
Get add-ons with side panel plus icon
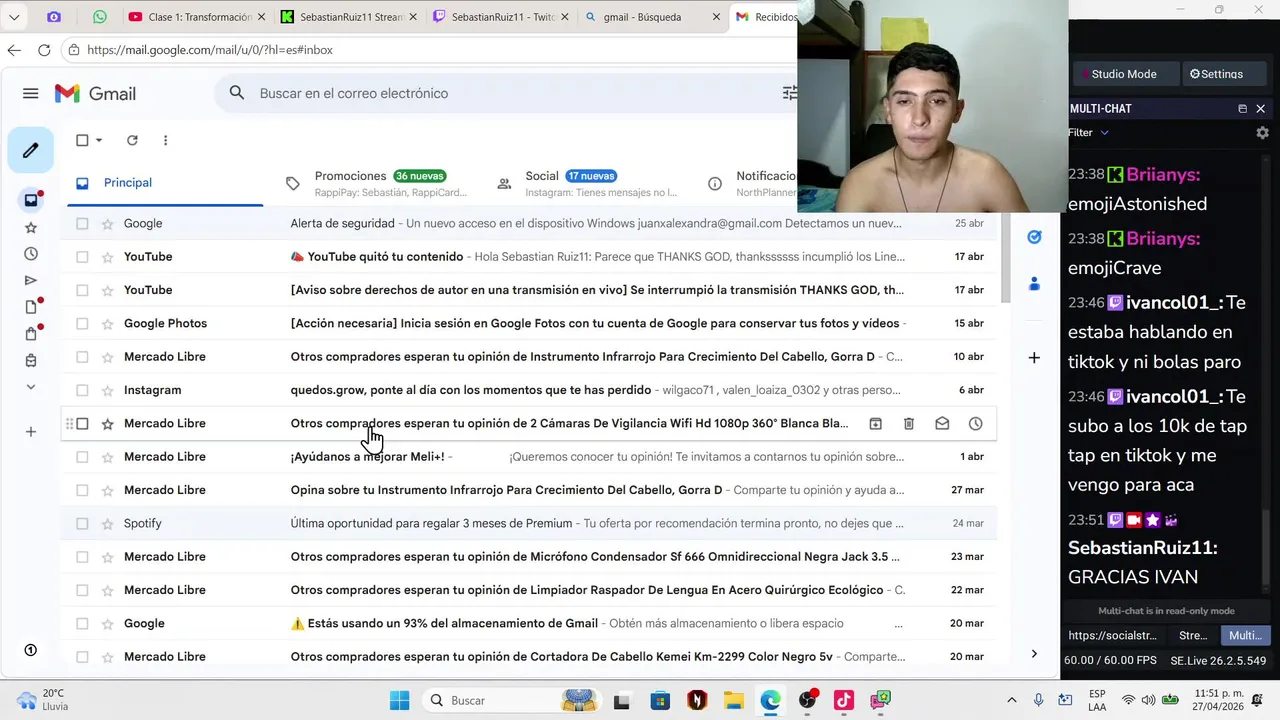[x=1034, y=358]
